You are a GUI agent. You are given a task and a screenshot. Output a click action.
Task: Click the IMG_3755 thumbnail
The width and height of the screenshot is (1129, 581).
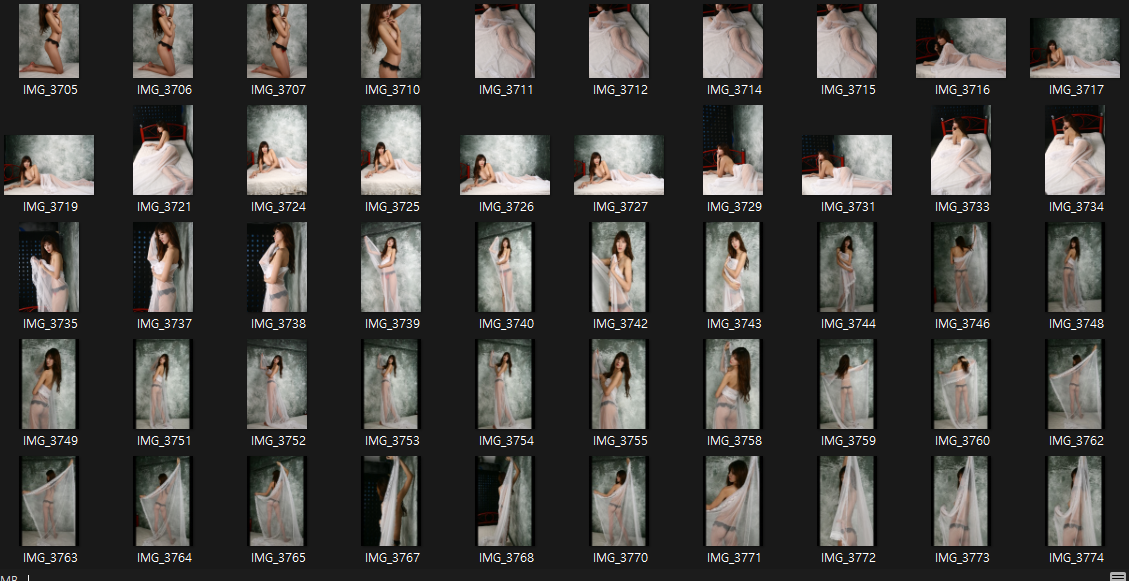click(618, 384)
